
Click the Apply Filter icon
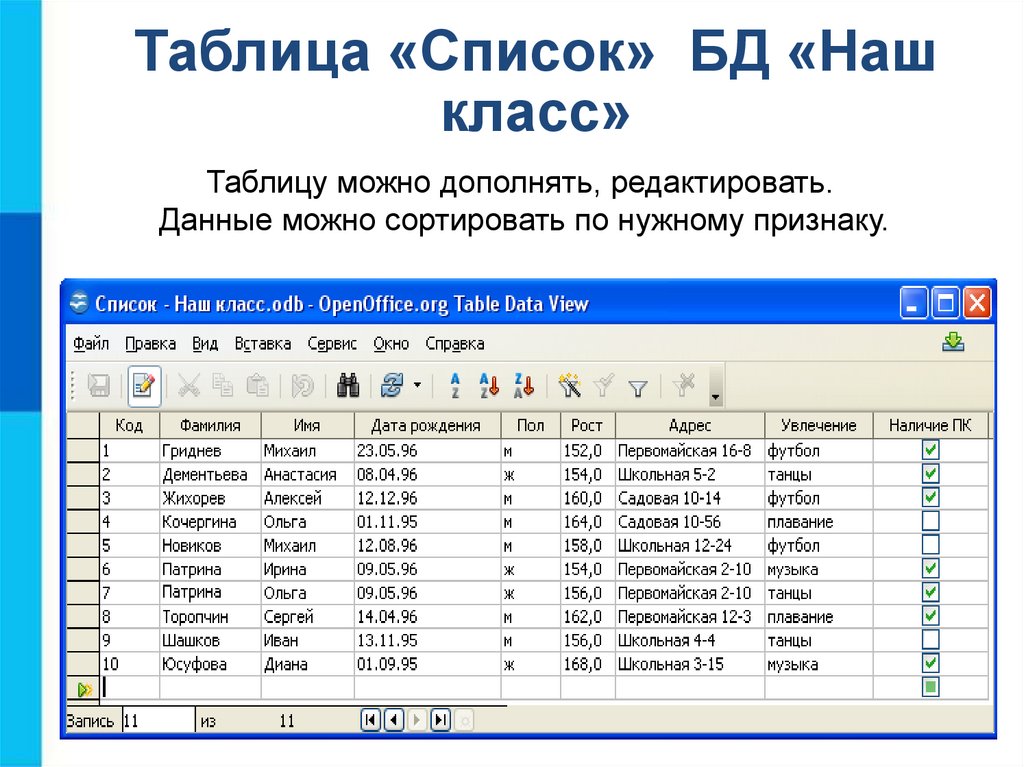(604, 386)
